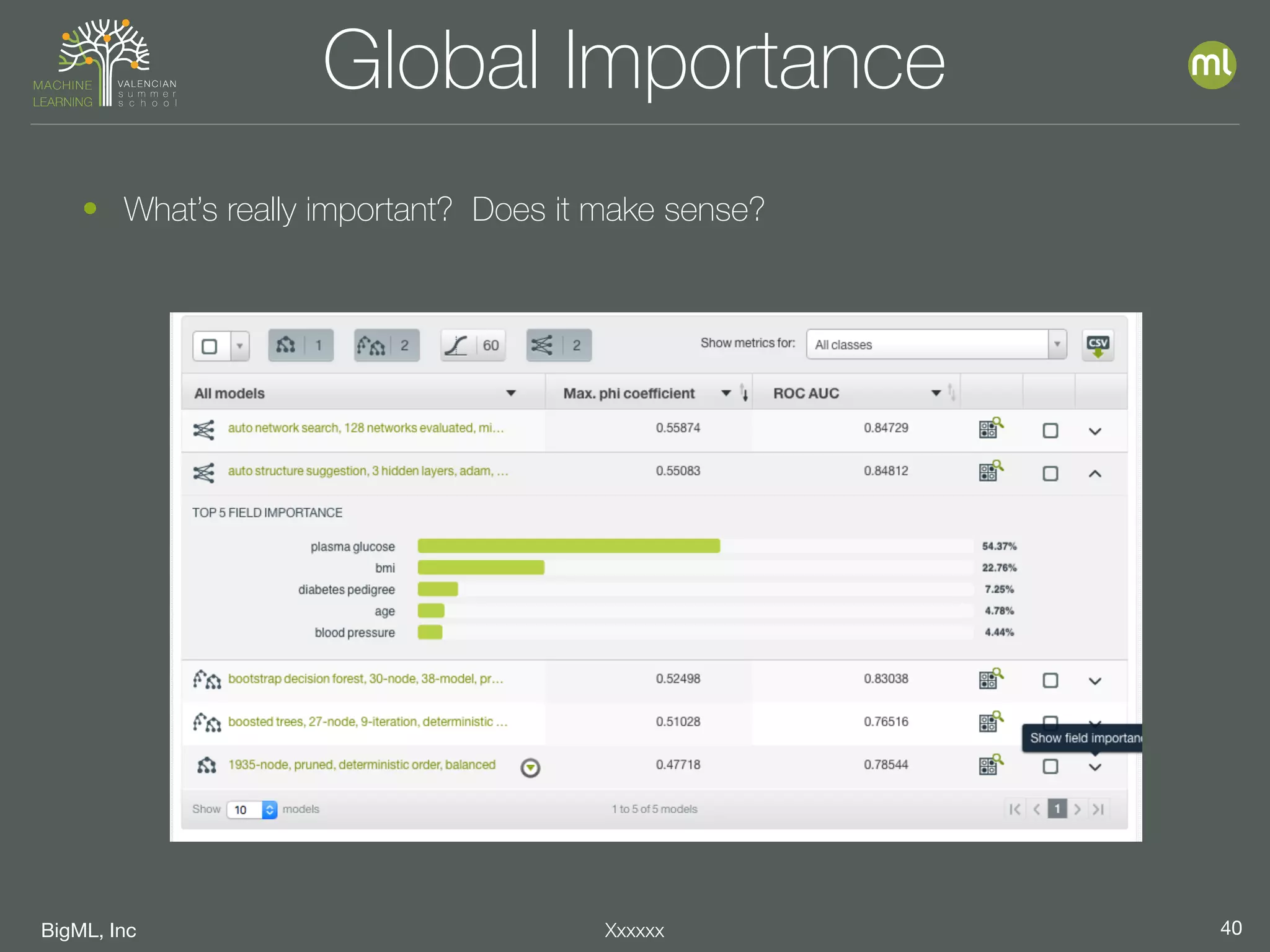1270x952 pixels.
Task: Change the Show 10 models per page selector
Action: pyautogui.click(x=252, y=809)
